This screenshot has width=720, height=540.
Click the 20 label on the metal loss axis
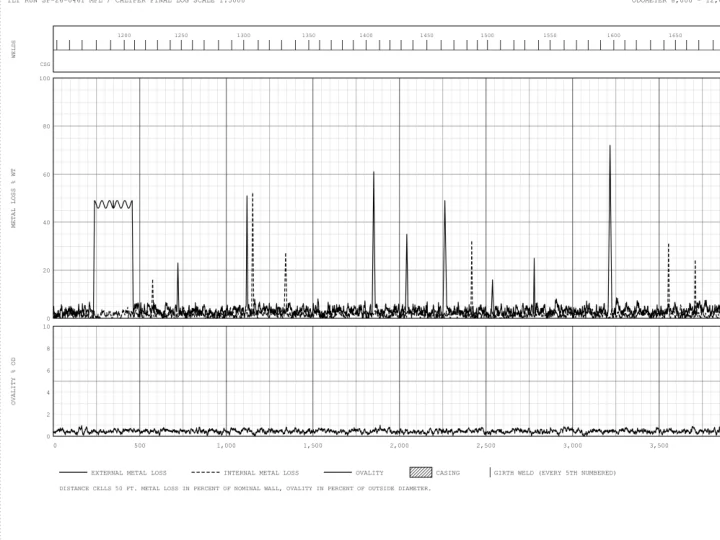(46, 270)
